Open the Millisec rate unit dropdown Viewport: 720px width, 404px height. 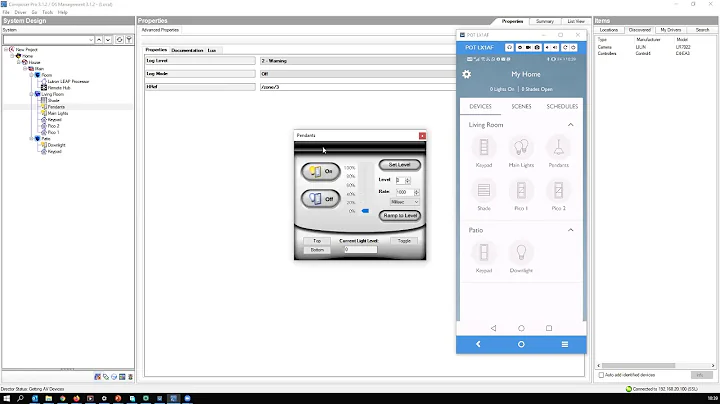pyautogui.click(x=405, y=202)
